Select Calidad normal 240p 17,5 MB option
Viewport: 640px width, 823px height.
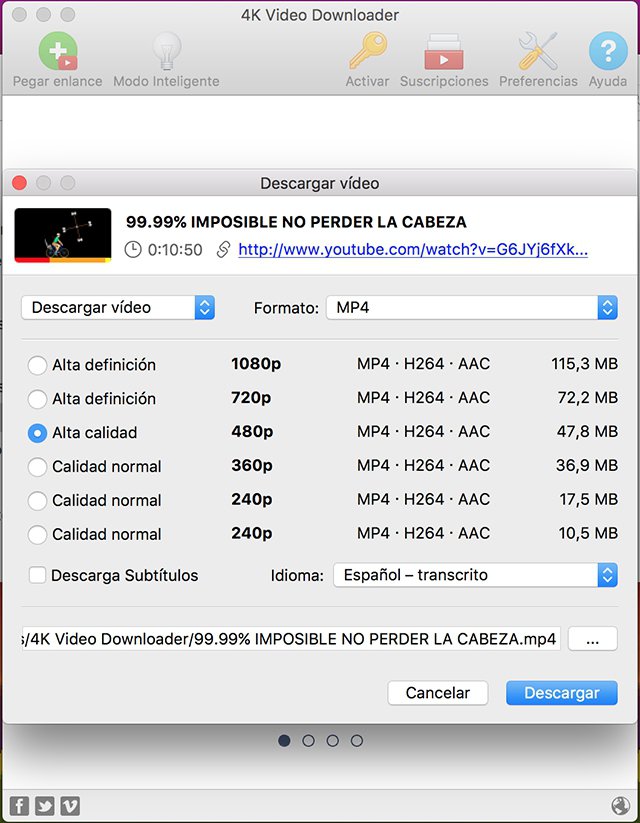click(x=37, y=501)
